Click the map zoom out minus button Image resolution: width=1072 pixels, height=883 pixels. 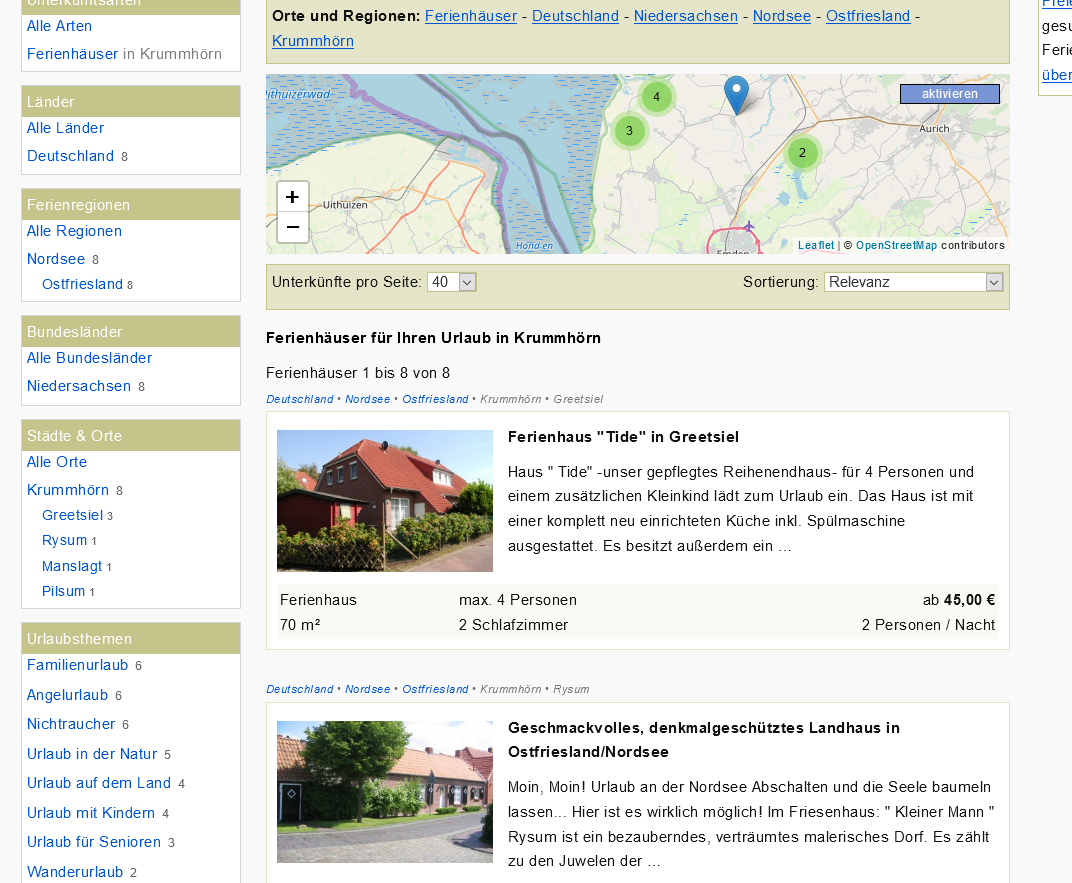(292, 227)
